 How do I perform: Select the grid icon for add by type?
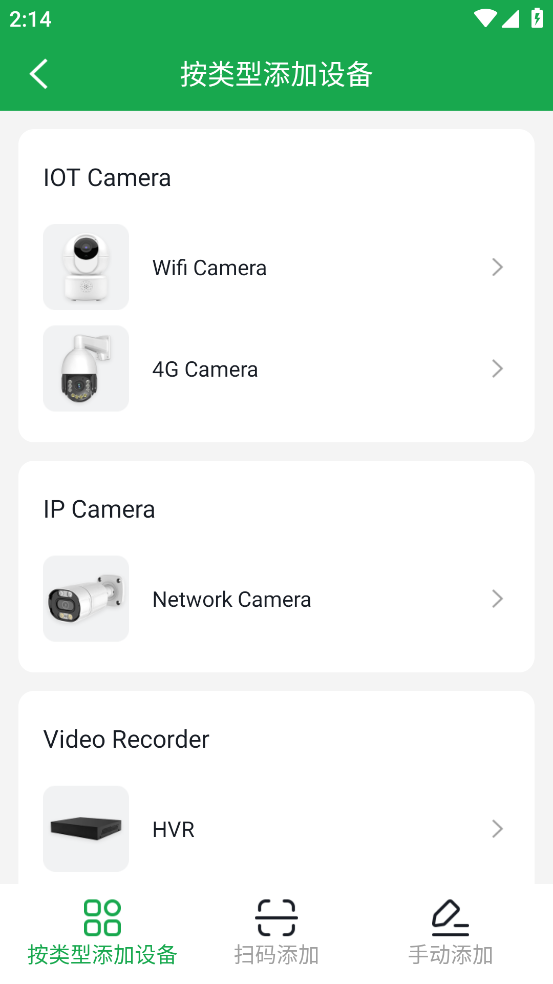102,917
